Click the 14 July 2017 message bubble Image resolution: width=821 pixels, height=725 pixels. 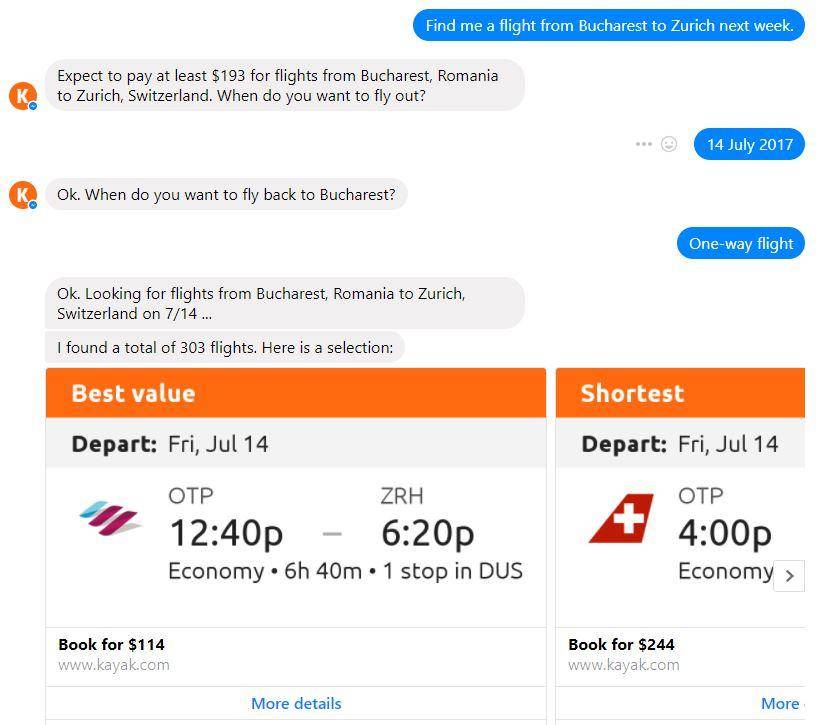click(x=749, y=144)
